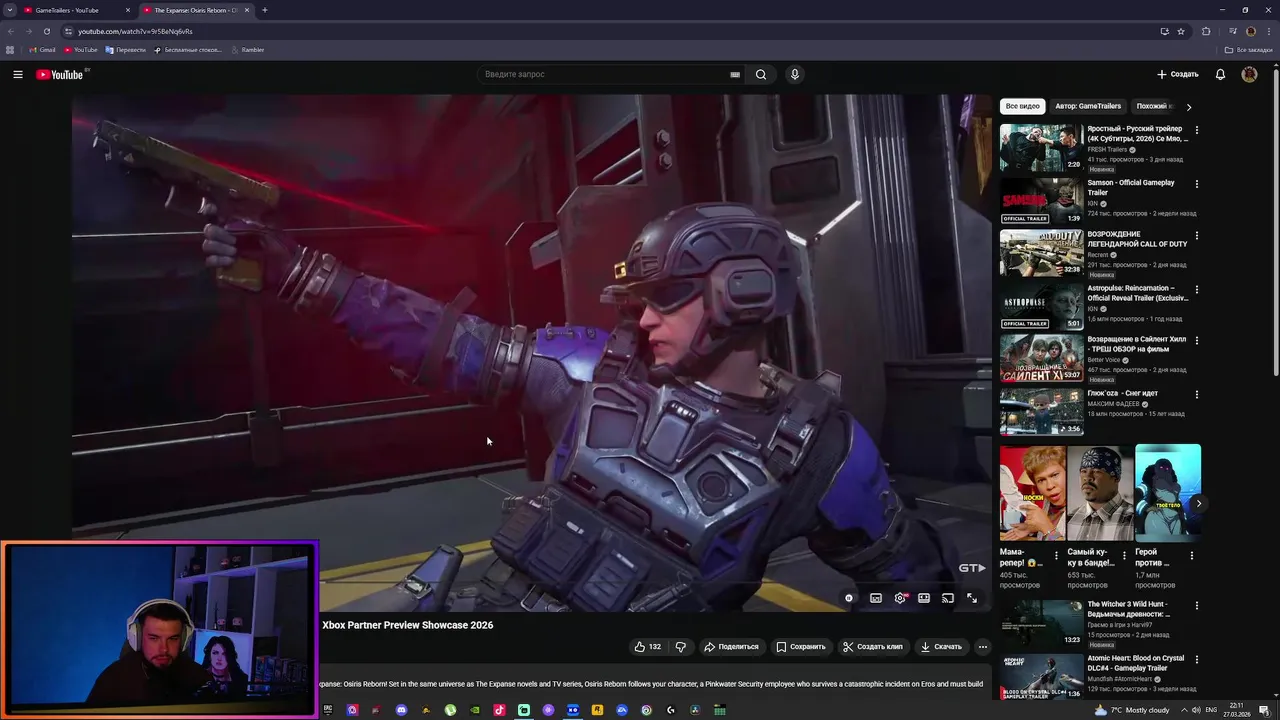Image resolution: width=1280 pixels, height=720 pixels.
Task: Open more actions menu under video
Action: (983, 647)
